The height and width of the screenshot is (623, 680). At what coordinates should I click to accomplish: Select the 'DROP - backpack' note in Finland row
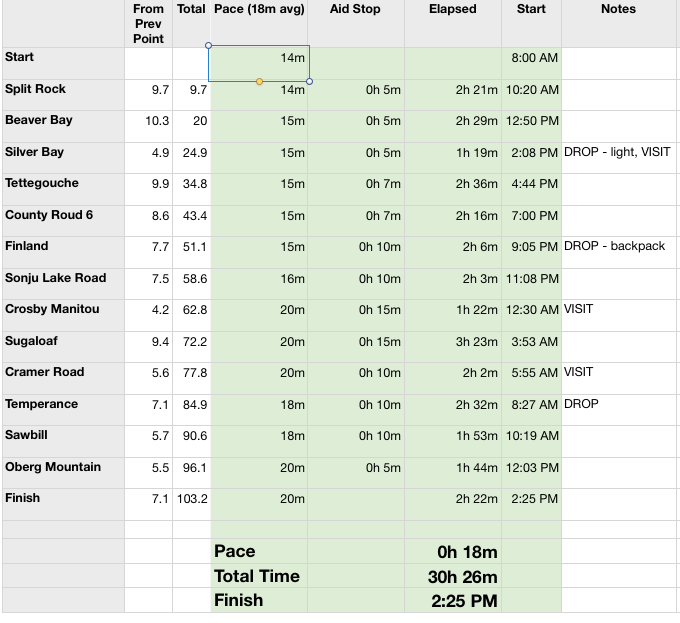(x=614, y=246)
